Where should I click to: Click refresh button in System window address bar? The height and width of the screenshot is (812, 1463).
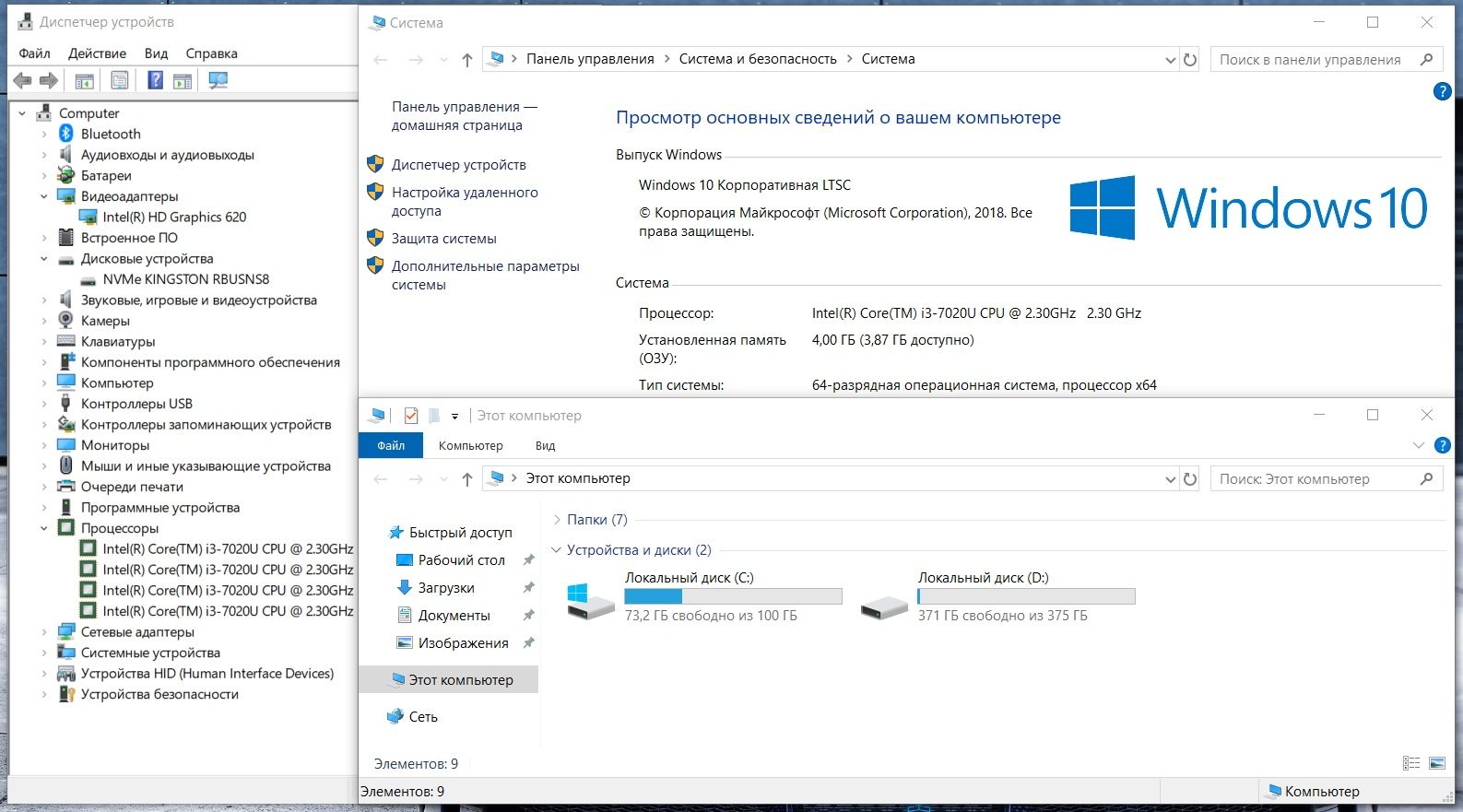point(1190,59)
